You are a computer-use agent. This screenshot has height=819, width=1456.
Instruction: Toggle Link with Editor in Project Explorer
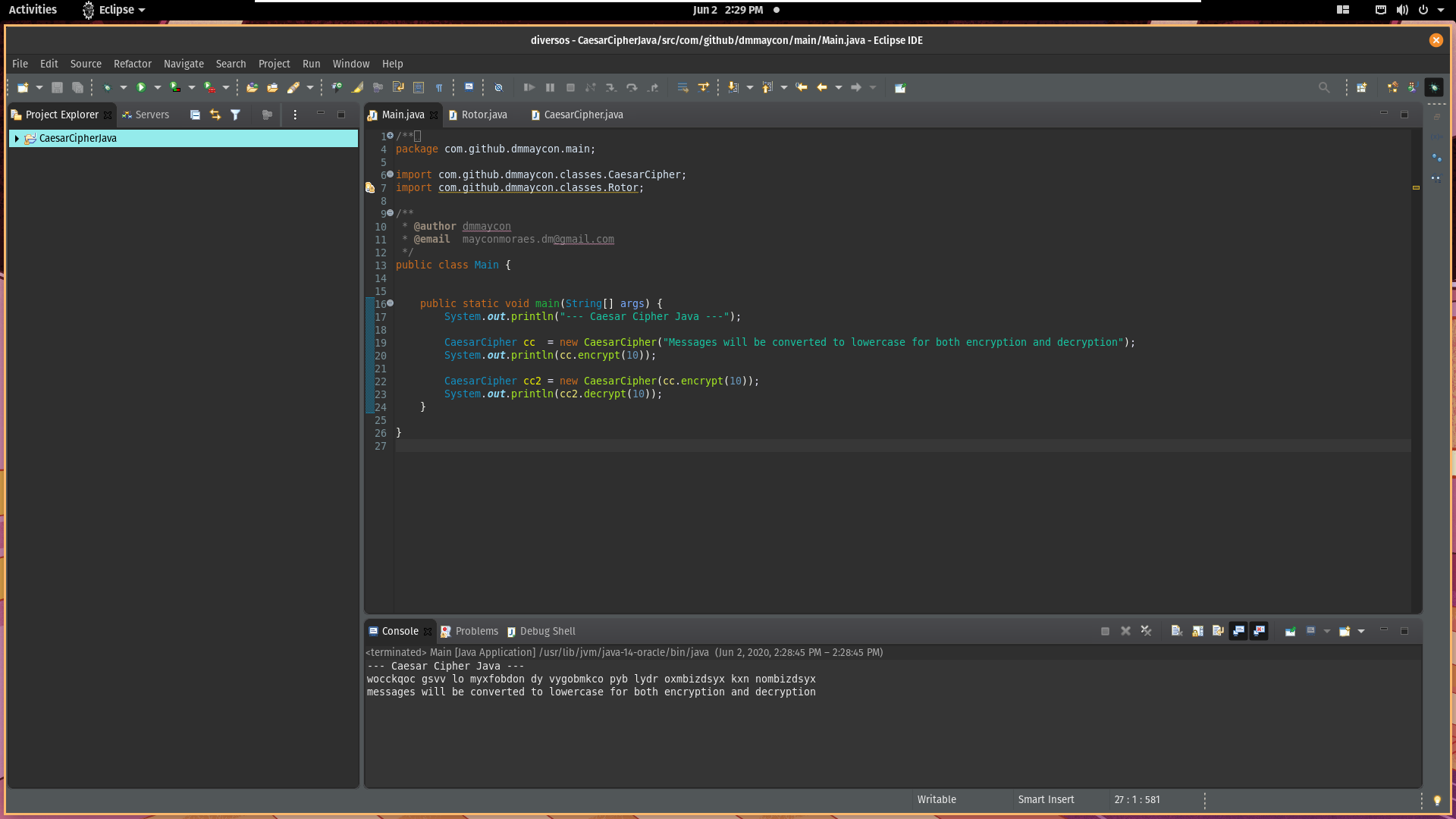tap(215, 115)
